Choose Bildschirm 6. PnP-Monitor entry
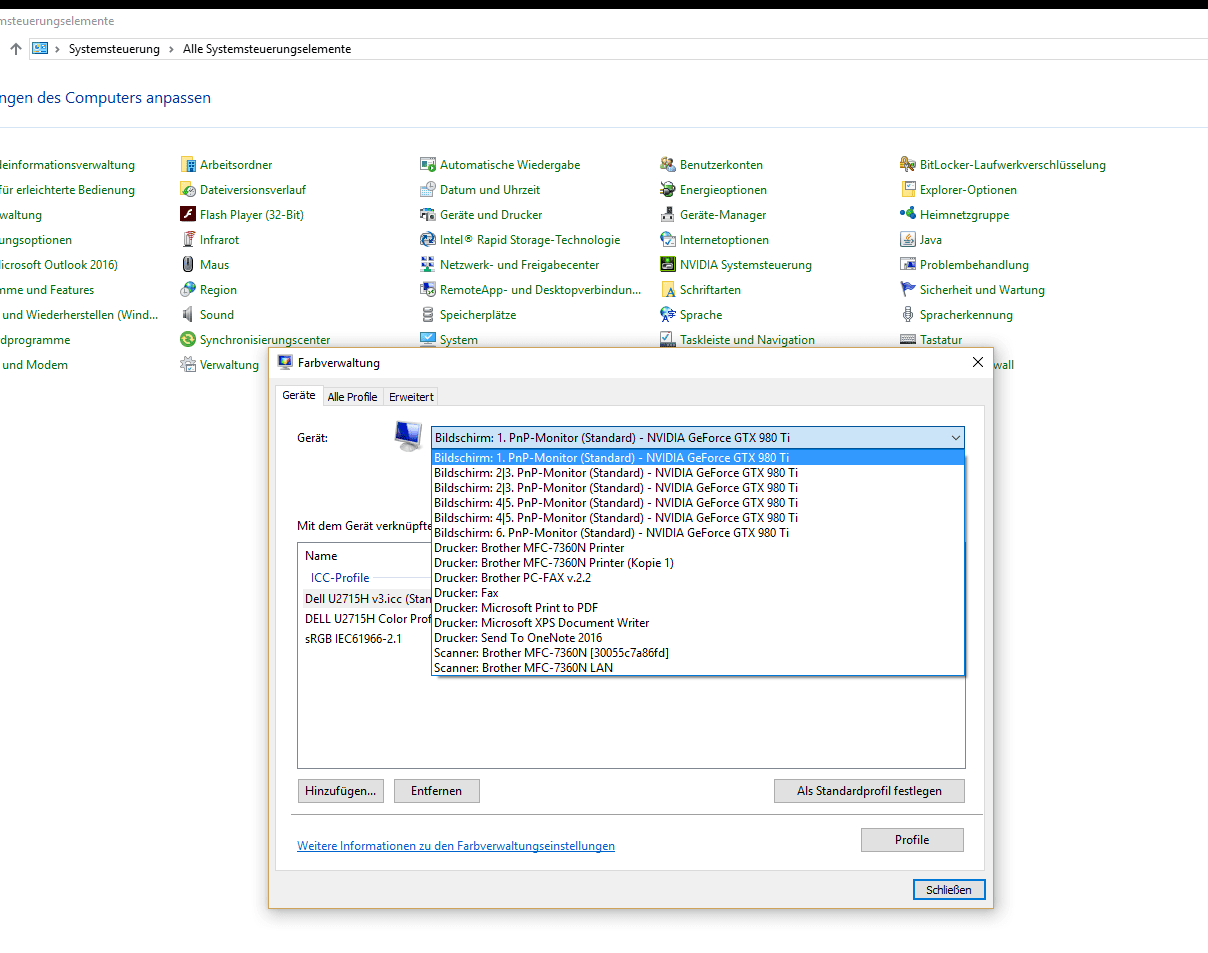This screenshot has width=1208, height=953. [x=698, y=533]
